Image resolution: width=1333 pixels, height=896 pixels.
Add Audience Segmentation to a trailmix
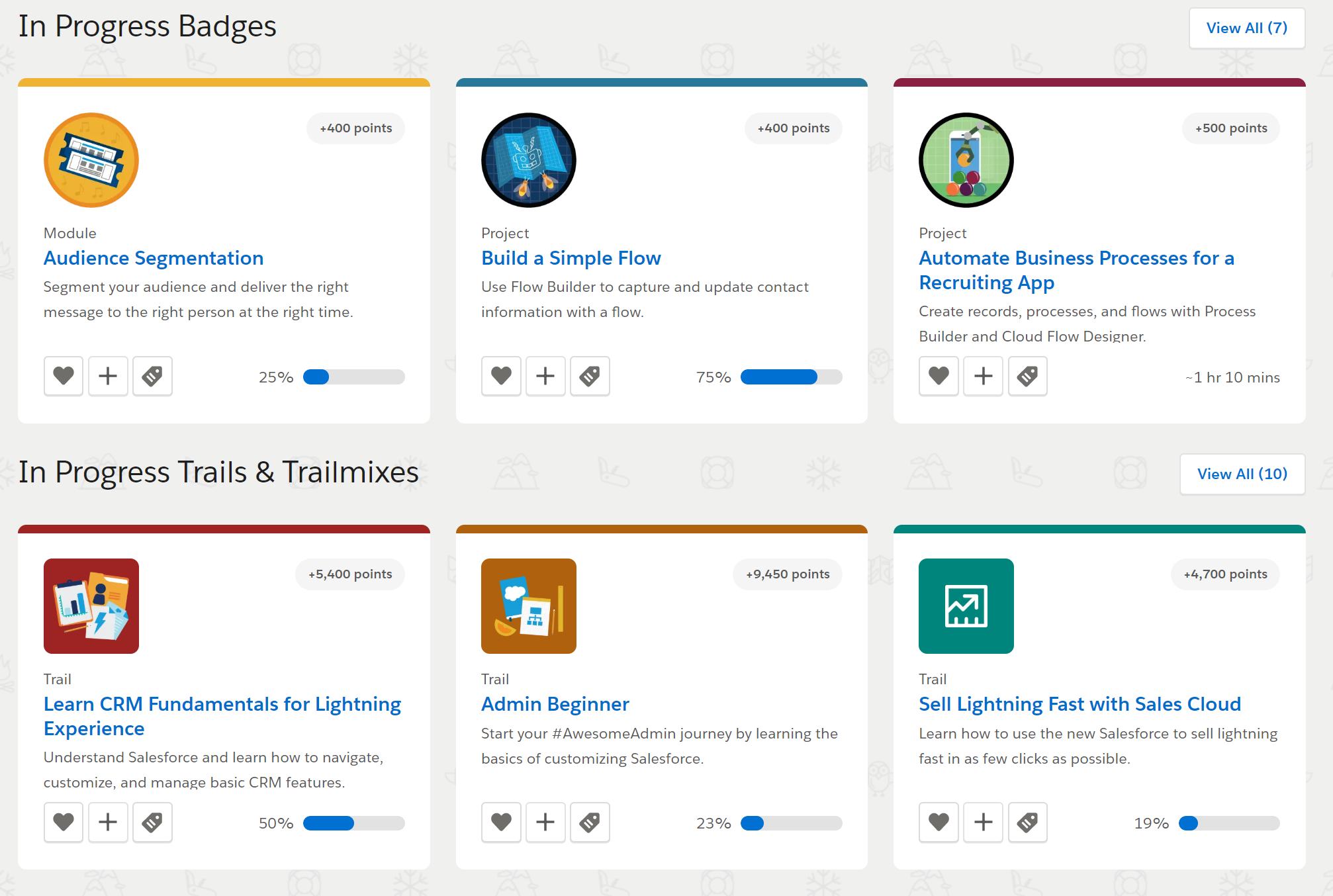pyautogui.click(x=108, y=377)
